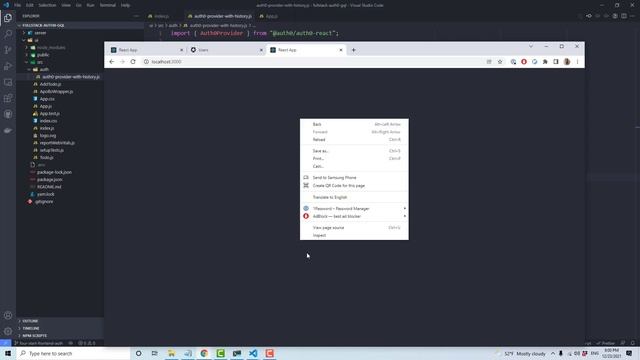Open the VS Code Explorer view icon
640x360 pixels.
click(x=8, y=18)
